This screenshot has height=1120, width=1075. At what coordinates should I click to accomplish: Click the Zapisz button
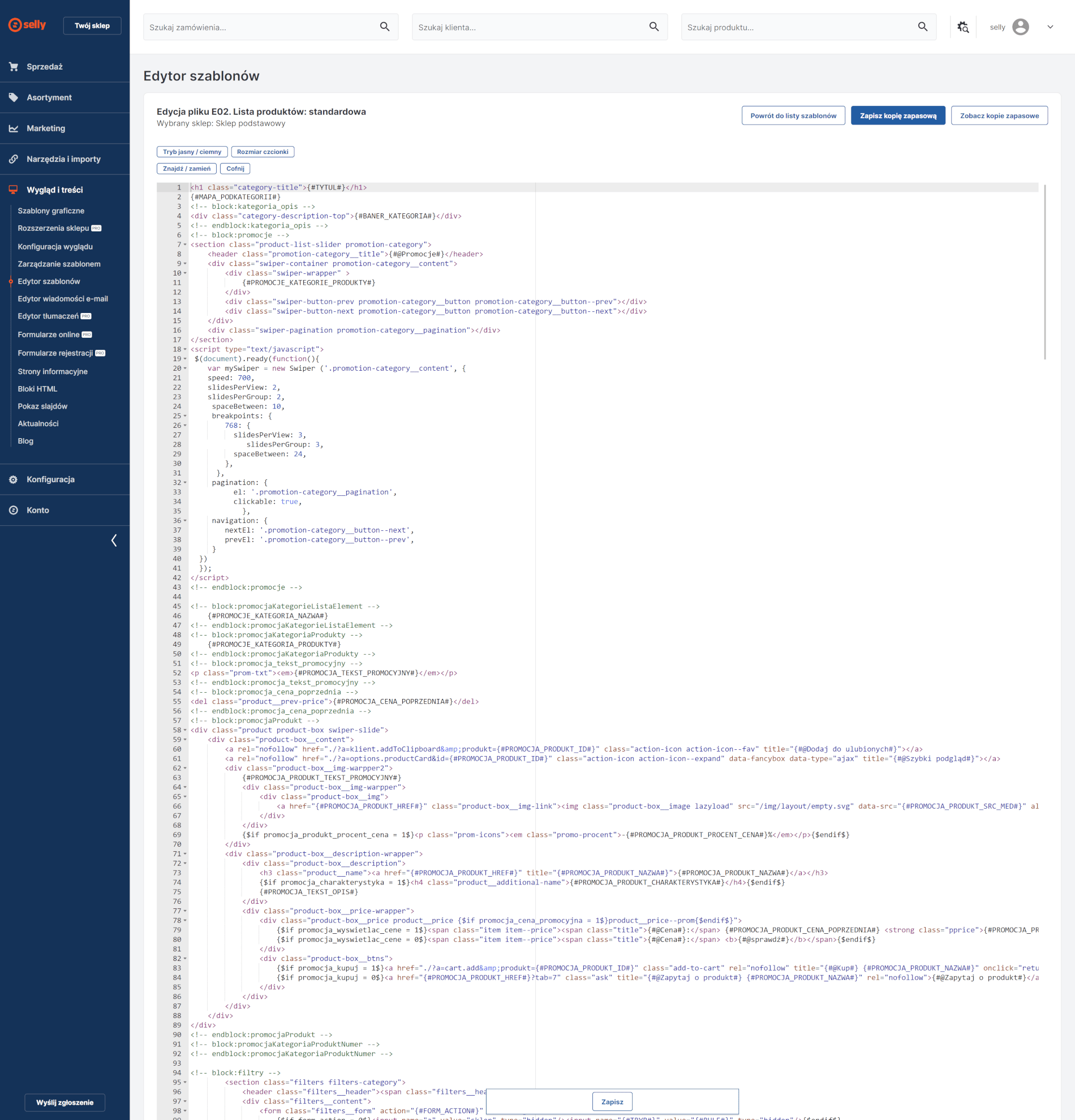(612, 1102)
